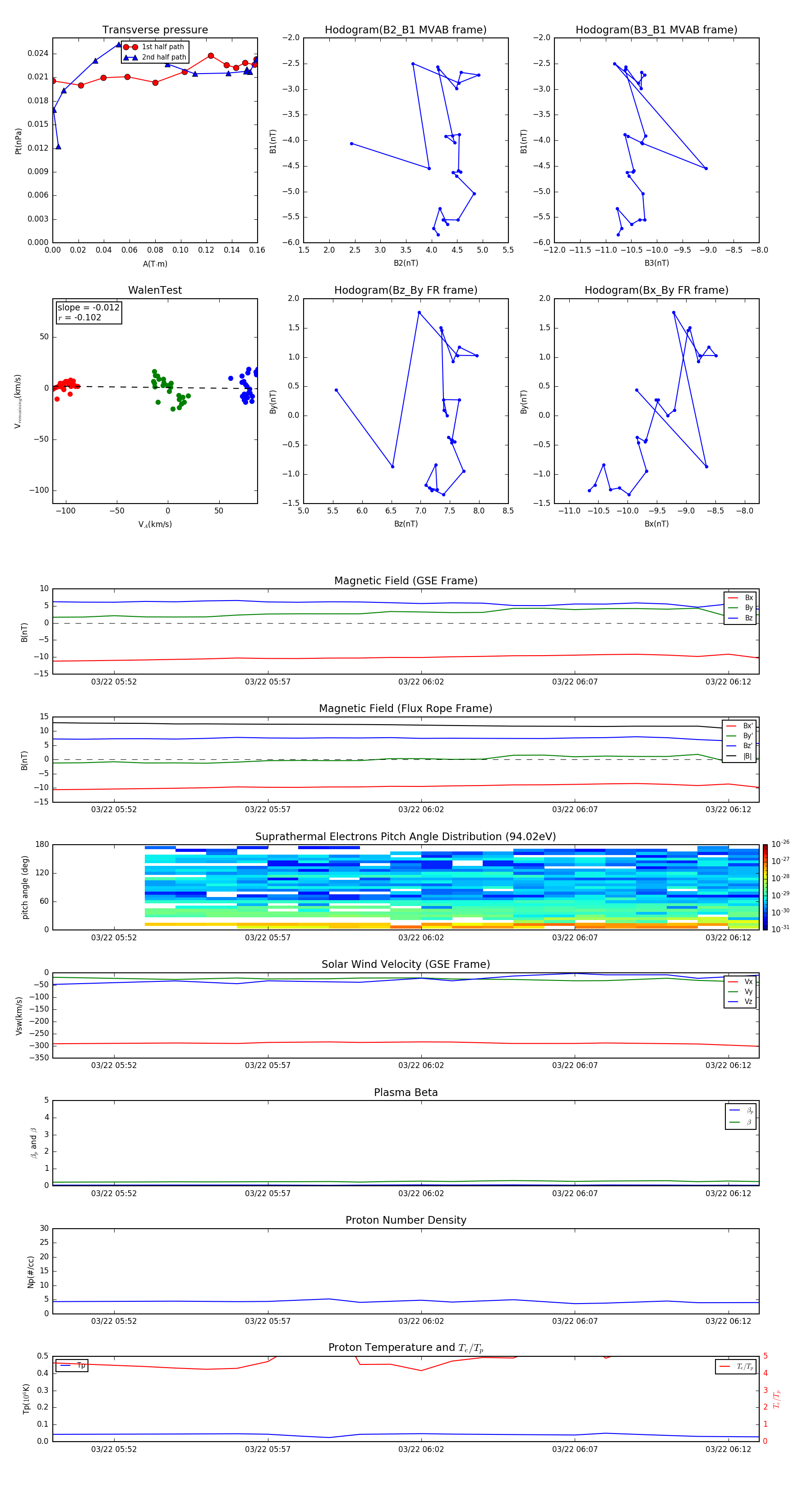Click the 'Magnetic Field (GSE Frame)' title
The image size is (812, 1489).
[406, 581]
